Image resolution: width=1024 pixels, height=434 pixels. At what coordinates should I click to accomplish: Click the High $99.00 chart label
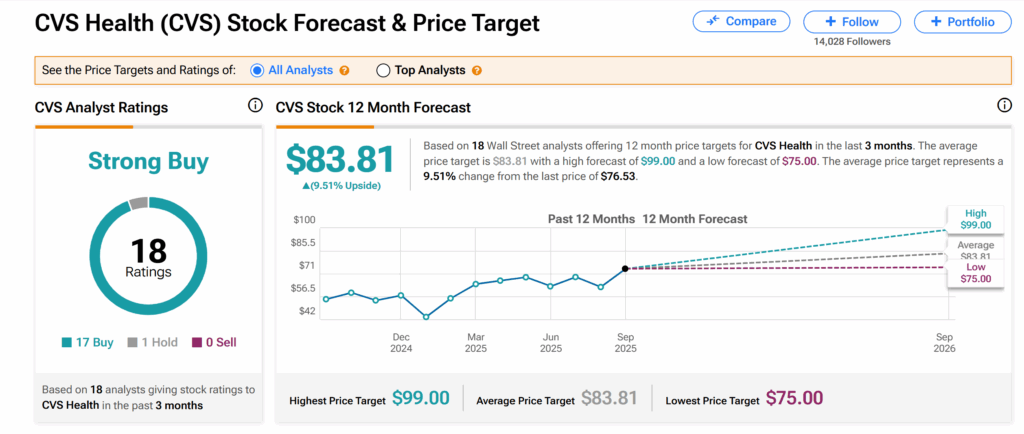[976, 219]
